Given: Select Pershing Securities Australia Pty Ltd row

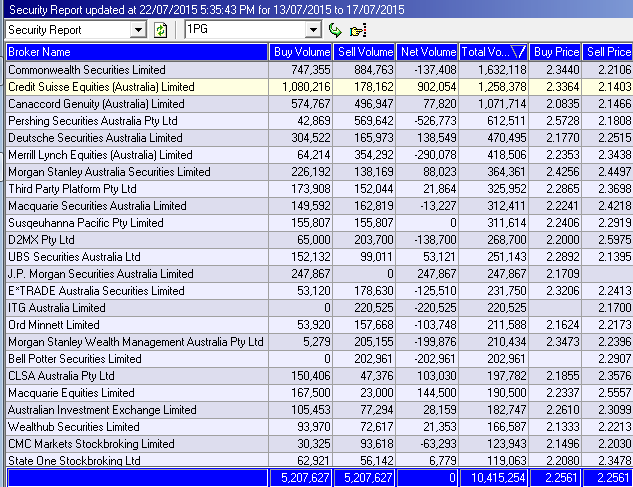Looking at the screenshot, I should pos(319,121).
